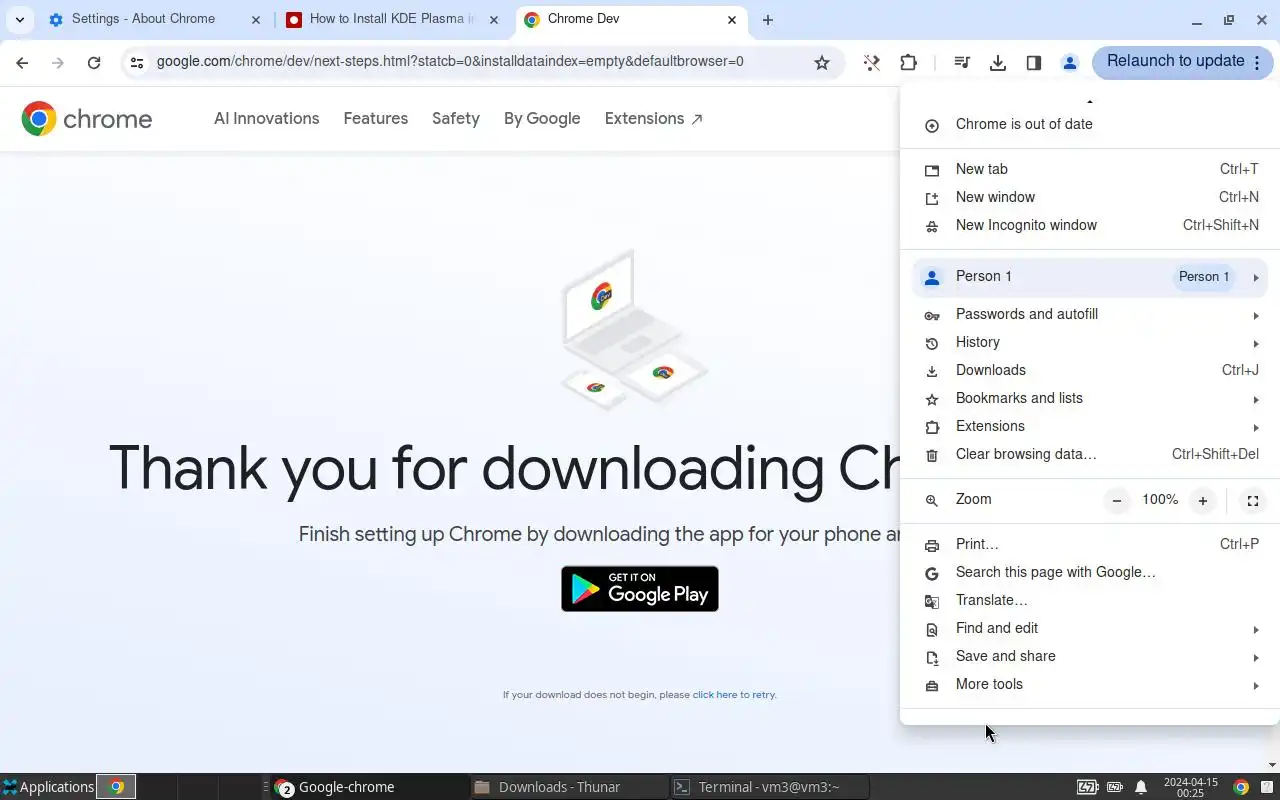Choose Translate from the menu

click(x=1090, y=601)
